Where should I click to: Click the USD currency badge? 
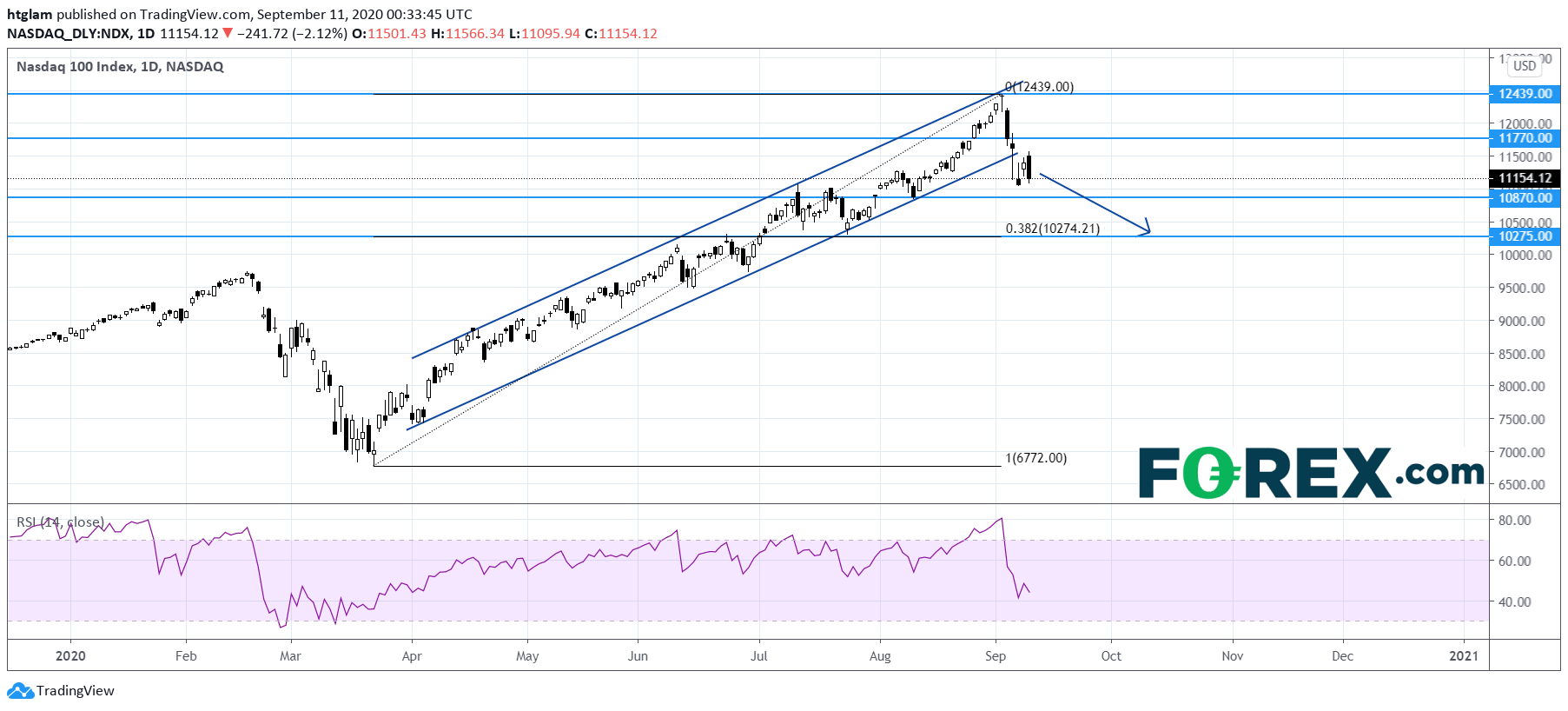coord(1525,66)
